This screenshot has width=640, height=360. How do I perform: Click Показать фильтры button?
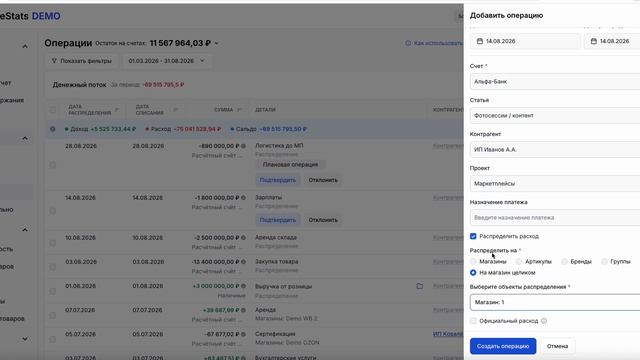tap(82, 61)
